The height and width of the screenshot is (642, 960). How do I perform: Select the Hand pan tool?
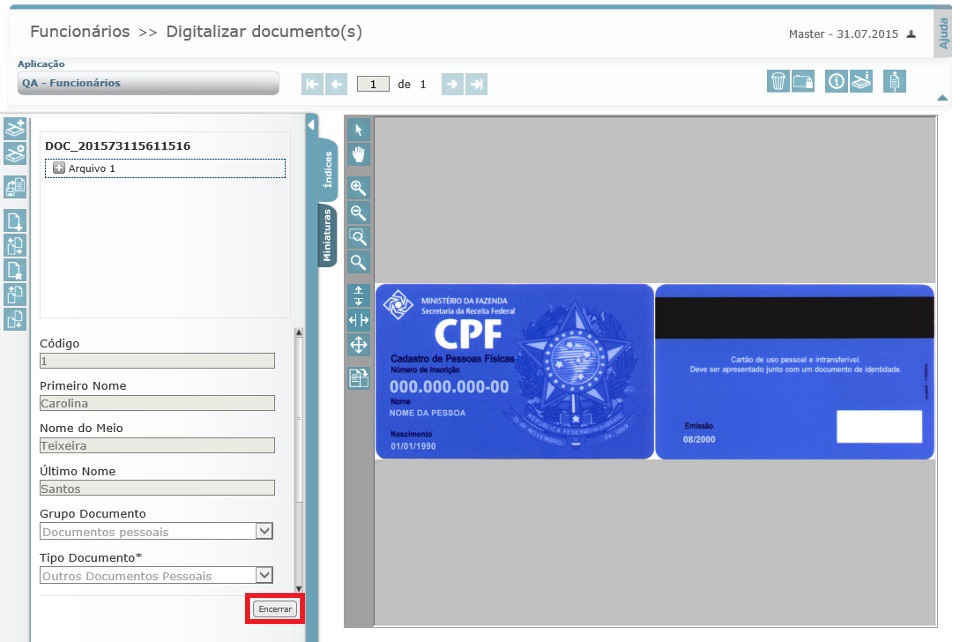click(358, 155)
